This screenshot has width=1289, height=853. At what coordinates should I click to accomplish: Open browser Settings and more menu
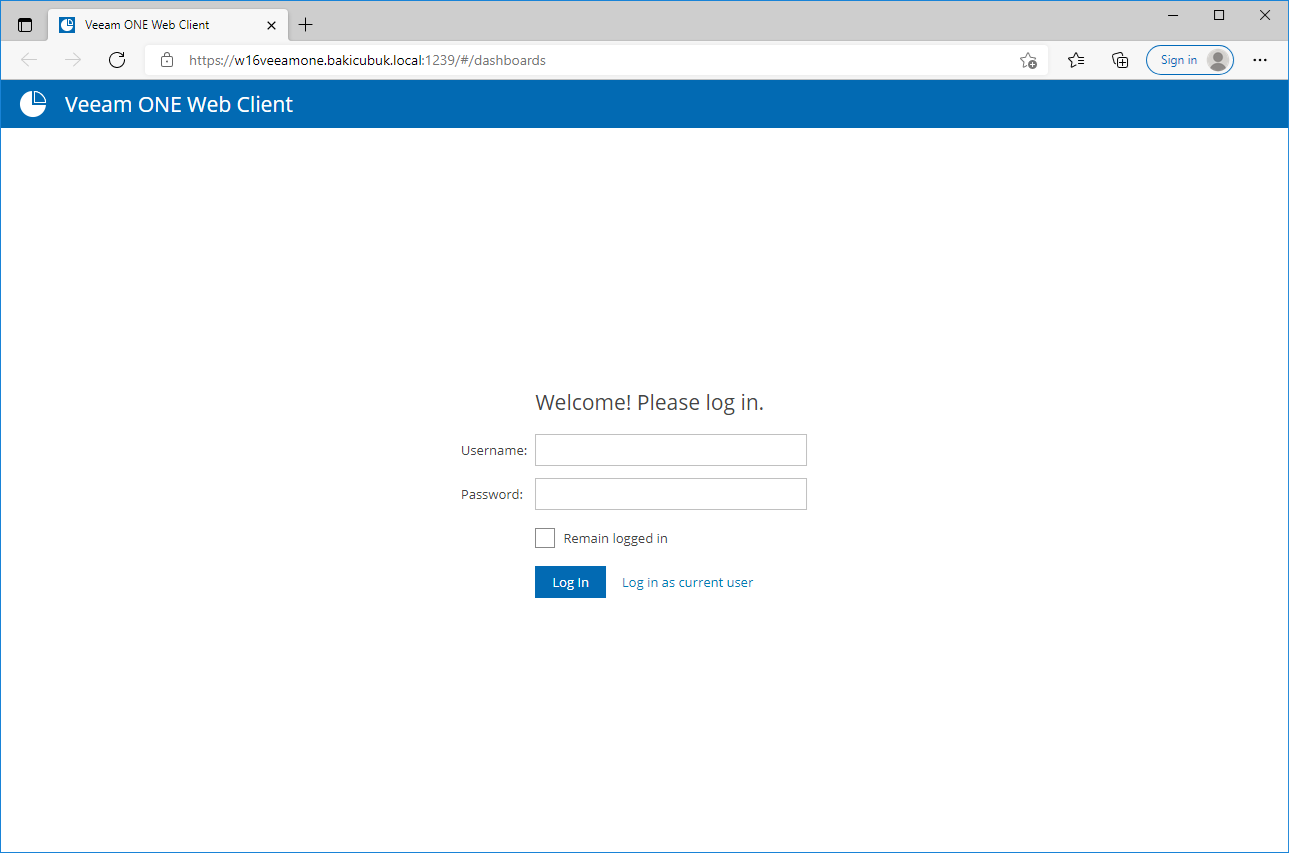tap(1260, 60)
